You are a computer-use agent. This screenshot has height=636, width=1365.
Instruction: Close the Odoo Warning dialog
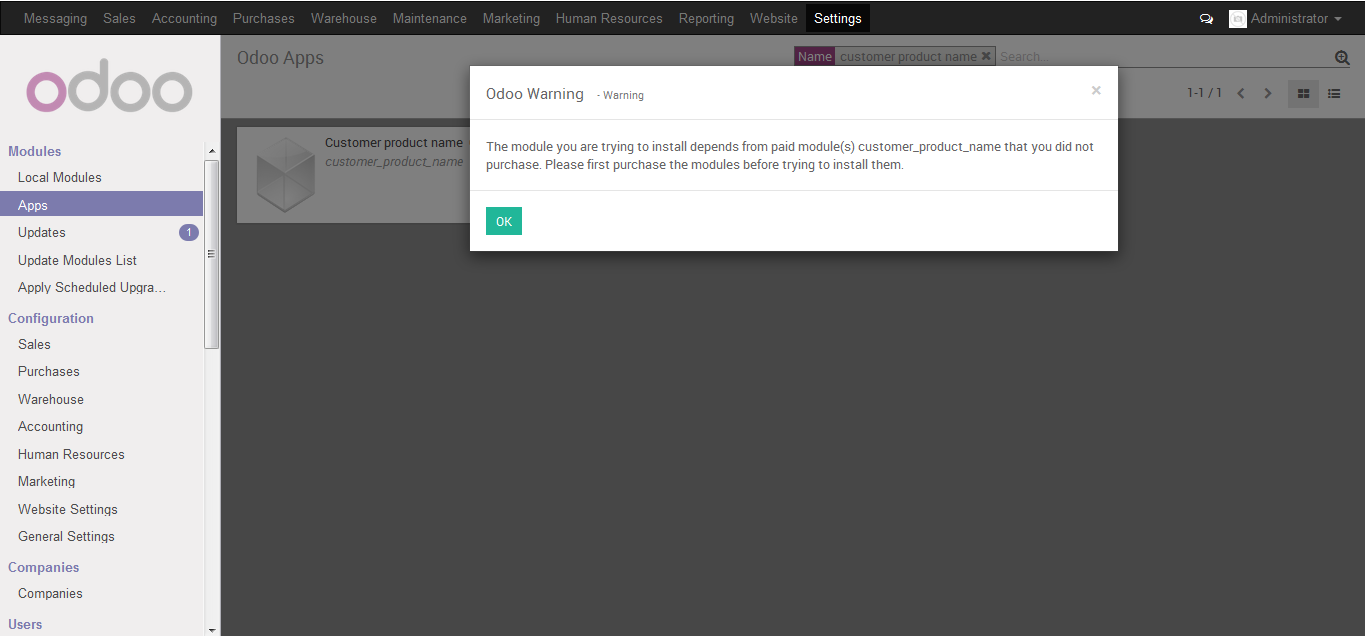pyautogui.click(x=1096, y=90)
